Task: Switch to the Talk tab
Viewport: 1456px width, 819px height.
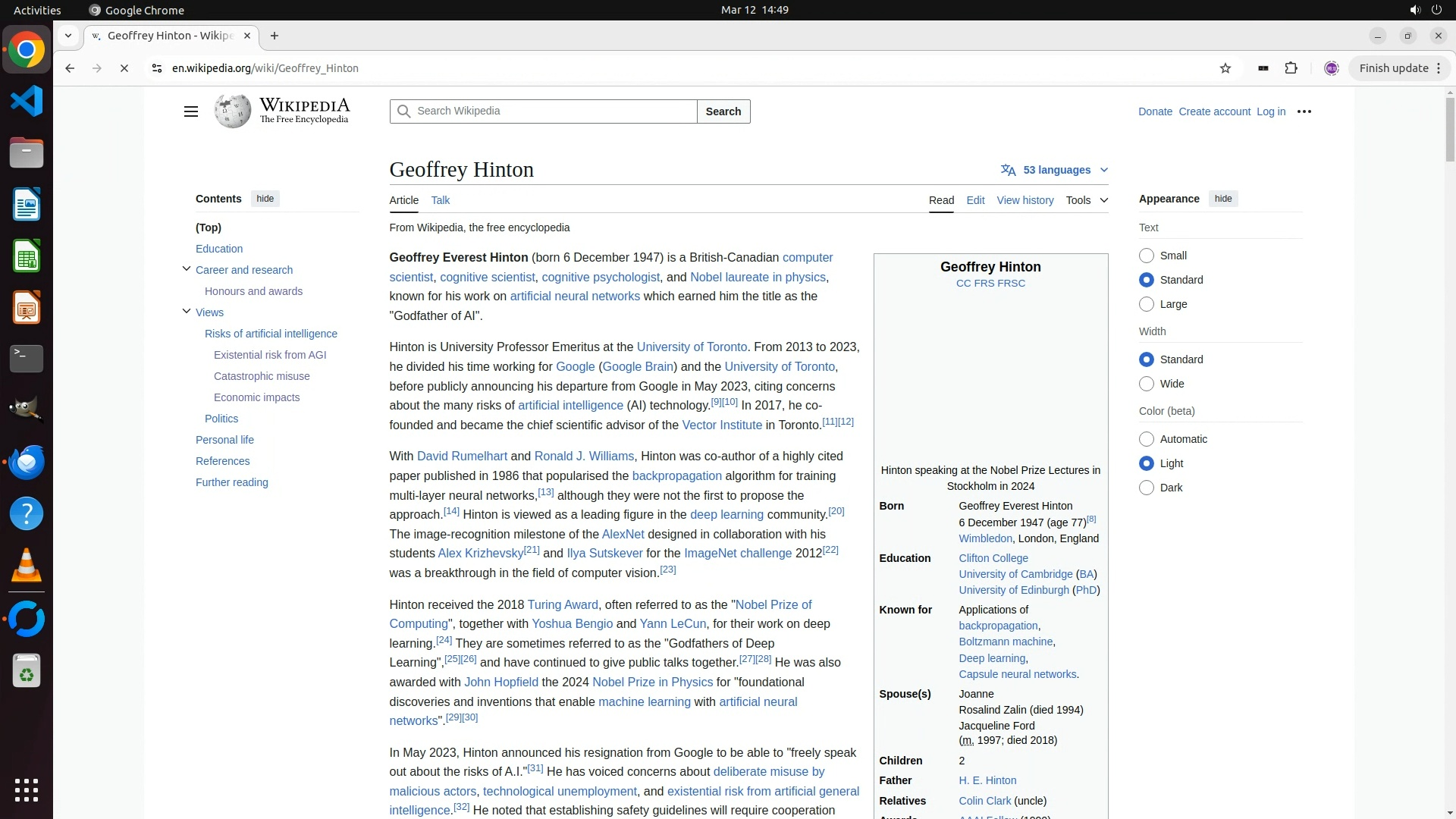Action: coord(440,200)
